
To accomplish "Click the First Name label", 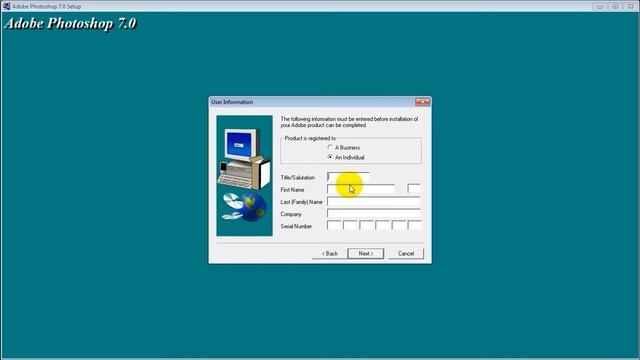I will [292, 190].
